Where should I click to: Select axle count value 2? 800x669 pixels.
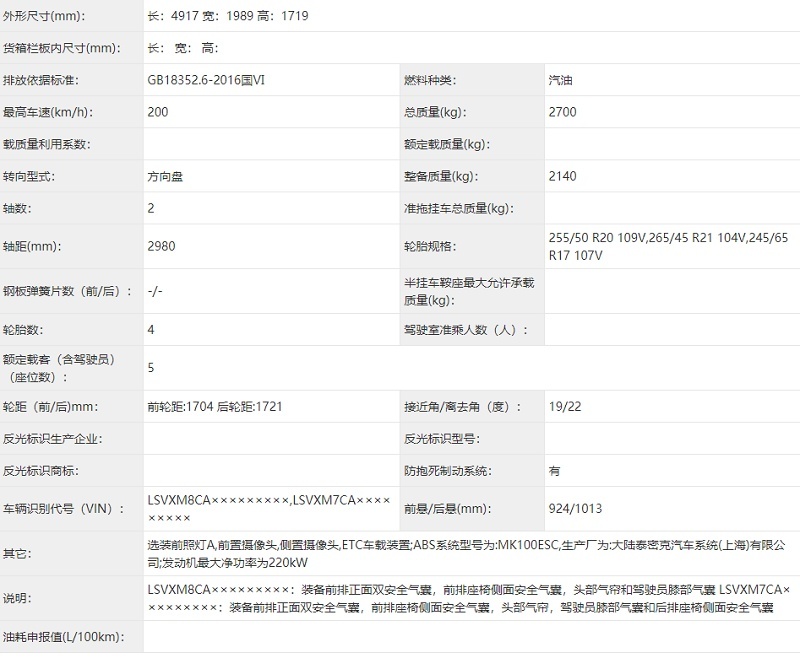(x=151, y=209)
